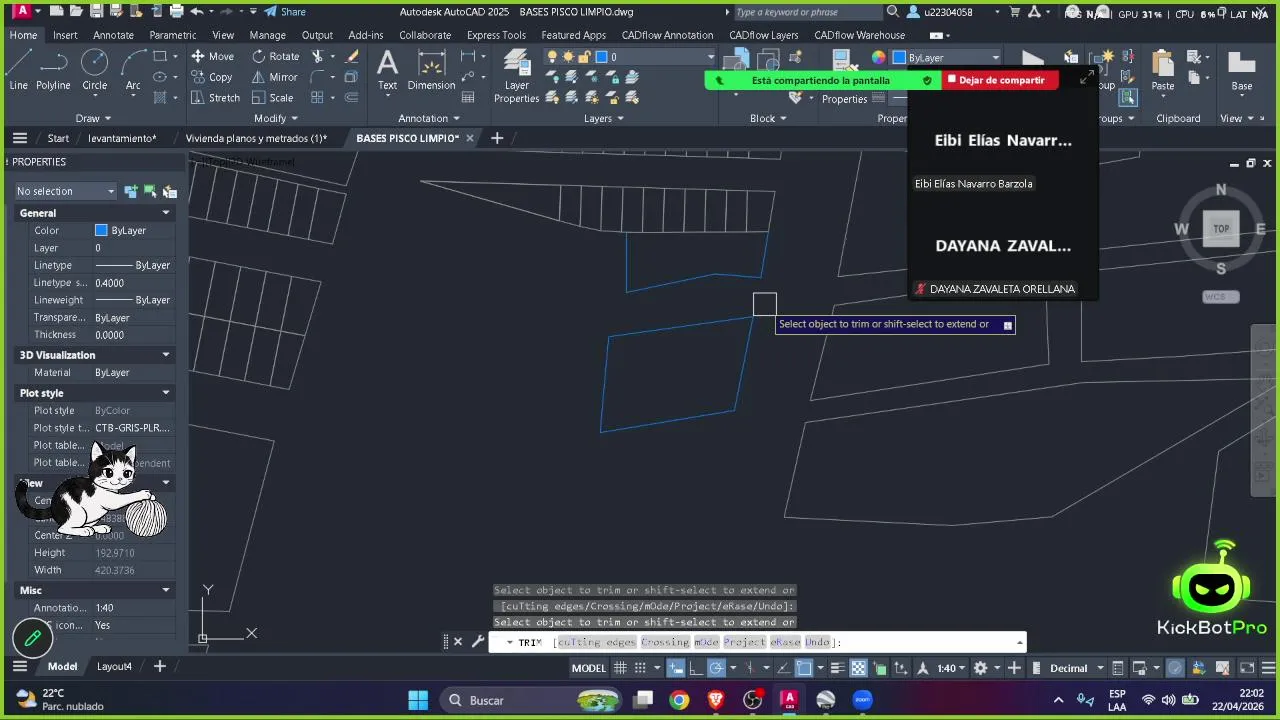
Task: Open the status bar Customization menu
Action: tap(1267, 668)
